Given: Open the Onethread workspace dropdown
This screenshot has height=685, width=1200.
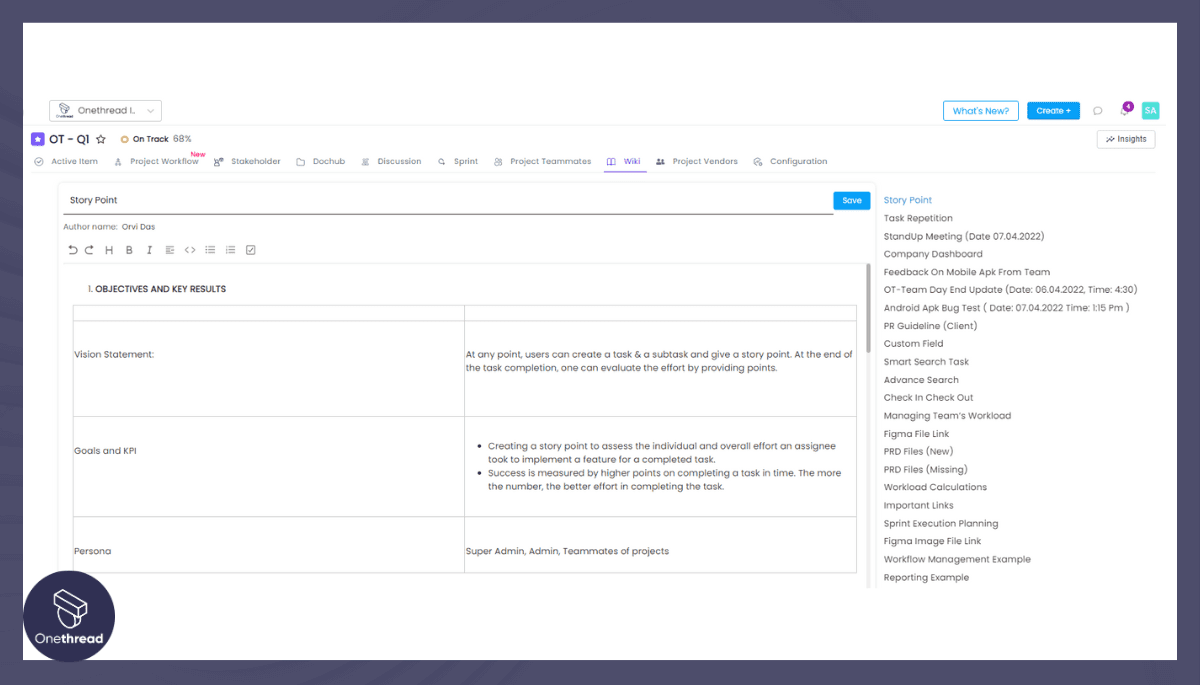Looking at the screenshot, I should click(x=105, y=110).
